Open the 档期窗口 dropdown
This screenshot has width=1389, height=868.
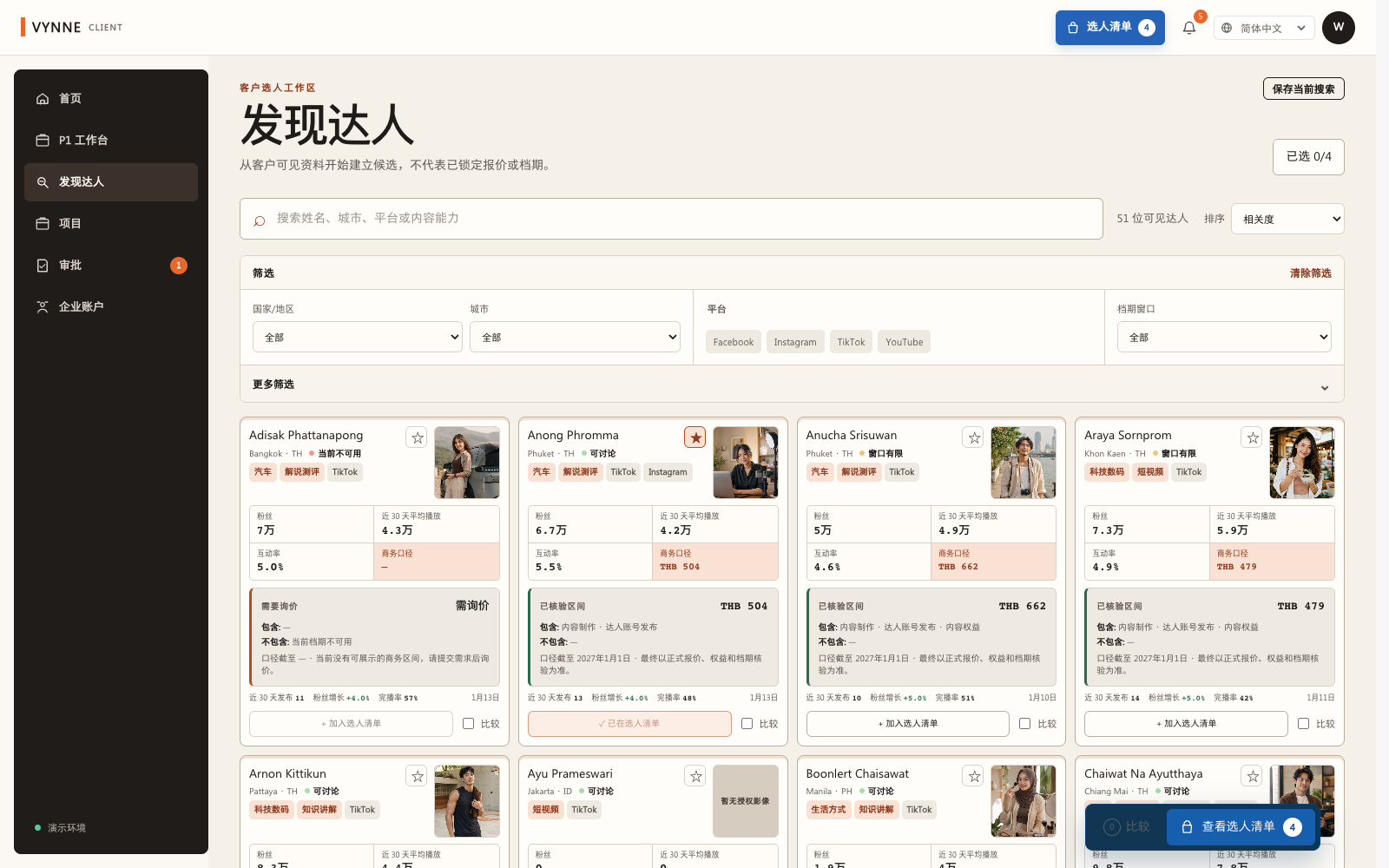click(x=1224, y=337)
